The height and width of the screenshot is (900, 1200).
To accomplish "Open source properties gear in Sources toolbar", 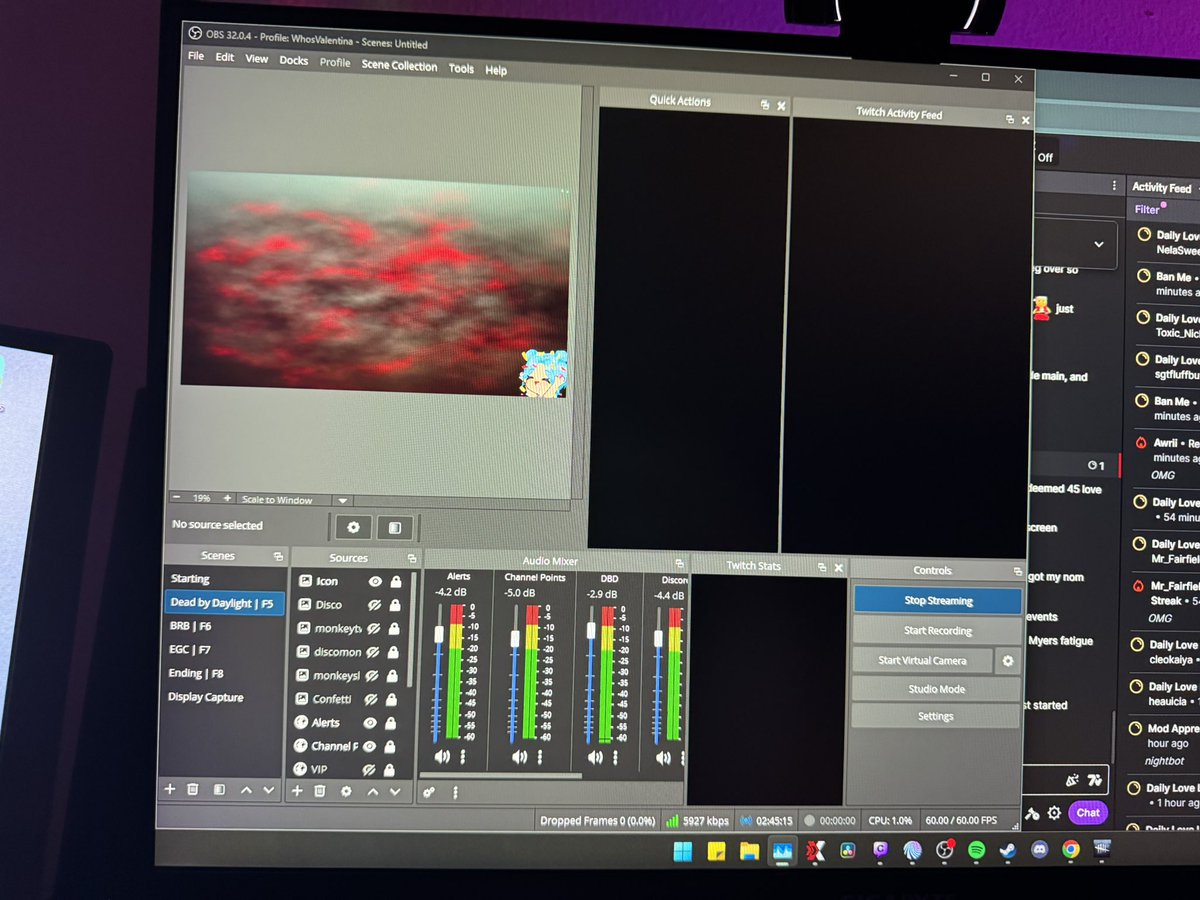I will pos(346,791).
